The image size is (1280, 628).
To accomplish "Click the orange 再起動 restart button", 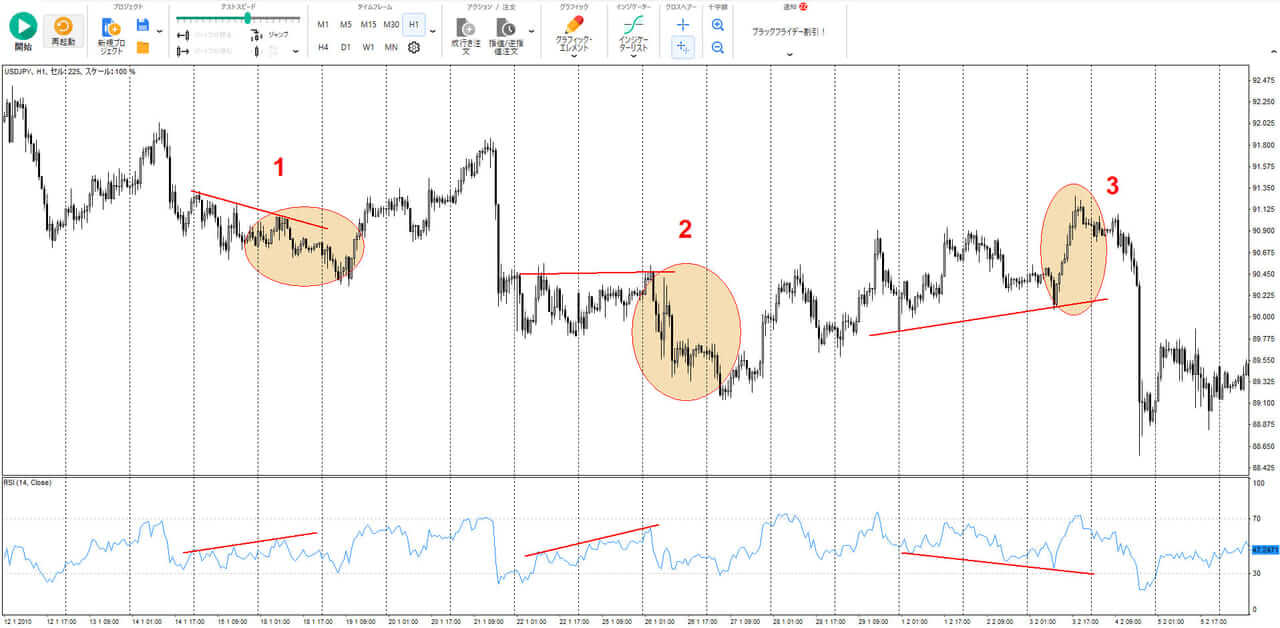I will (x=64, y=31).
